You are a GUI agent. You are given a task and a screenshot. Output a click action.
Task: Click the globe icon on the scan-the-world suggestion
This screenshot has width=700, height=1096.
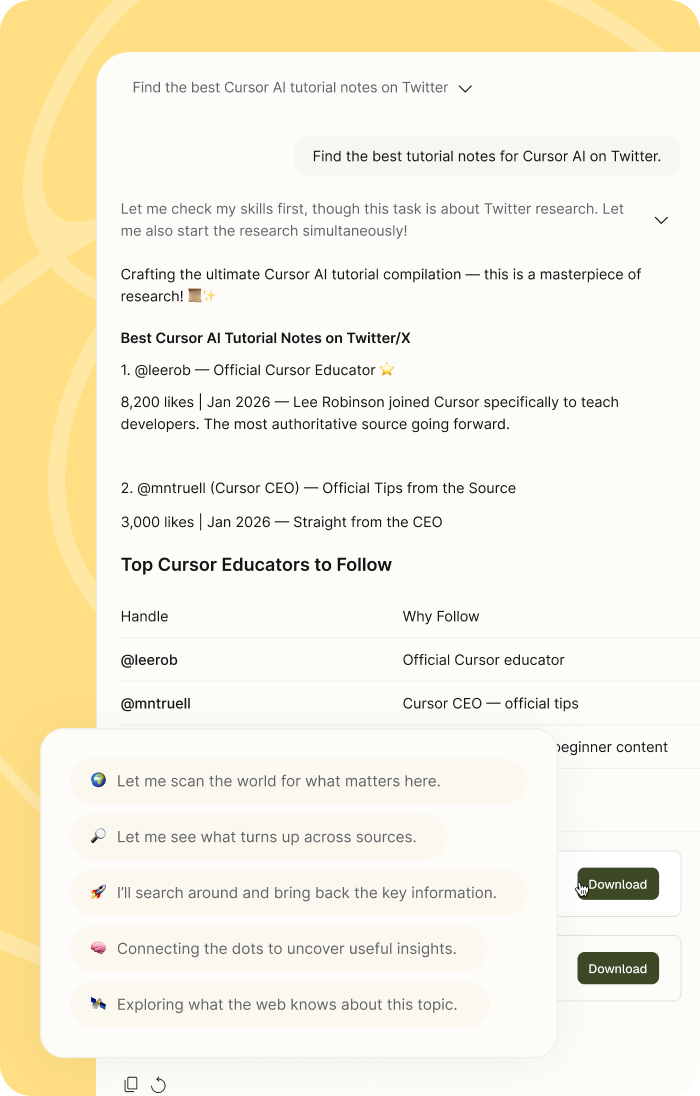click(x=98, y=780)
